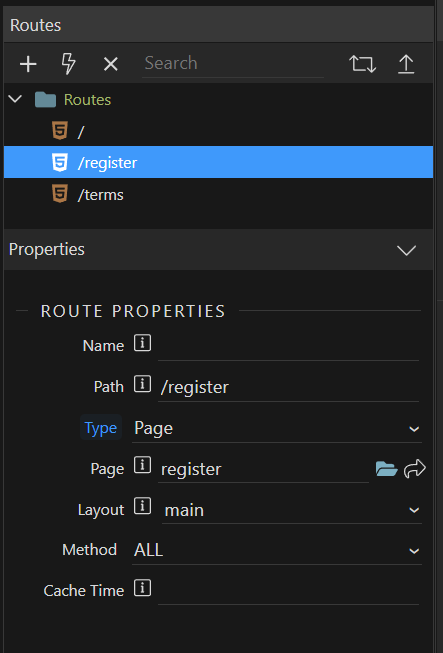
Task: Click the swap arrows icon in toolbar
Action: 362,64
